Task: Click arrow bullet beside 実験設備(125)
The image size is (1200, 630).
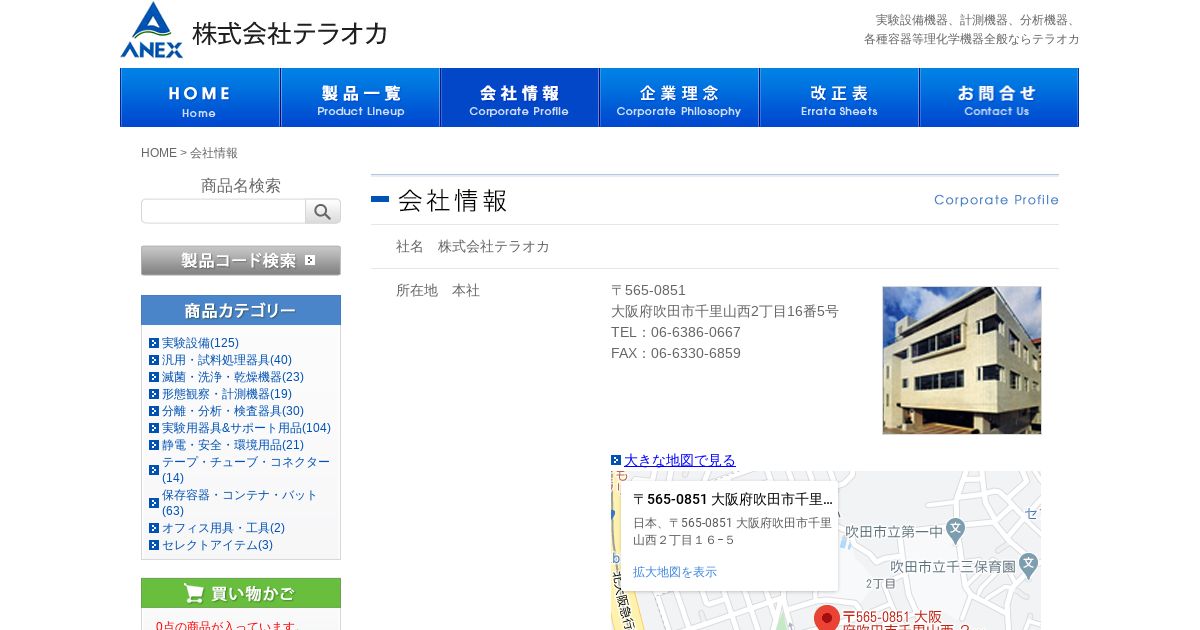Action: 154,343
